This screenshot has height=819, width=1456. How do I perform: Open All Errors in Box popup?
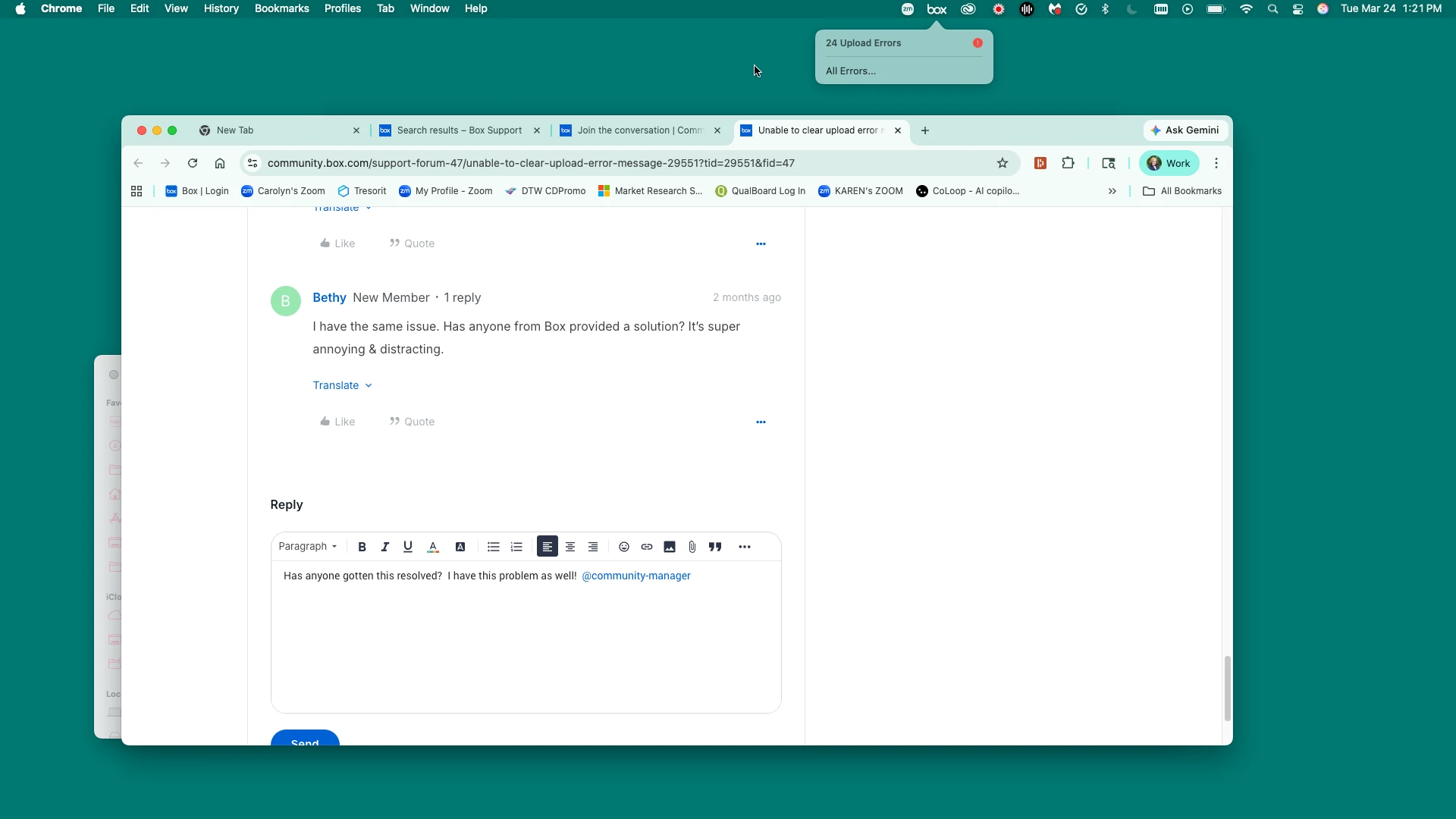(x=851, y=71)
